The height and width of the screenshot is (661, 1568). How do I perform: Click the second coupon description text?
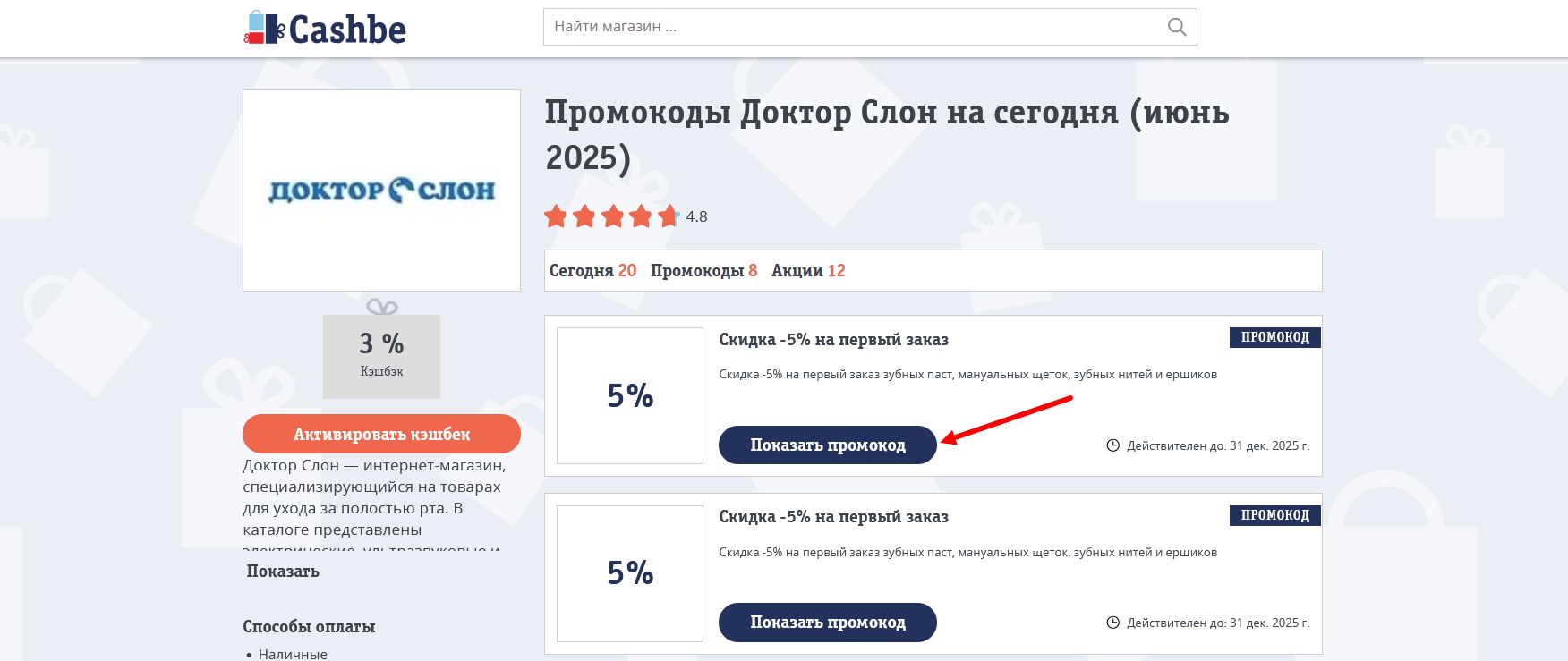click(x=967, y=552)
